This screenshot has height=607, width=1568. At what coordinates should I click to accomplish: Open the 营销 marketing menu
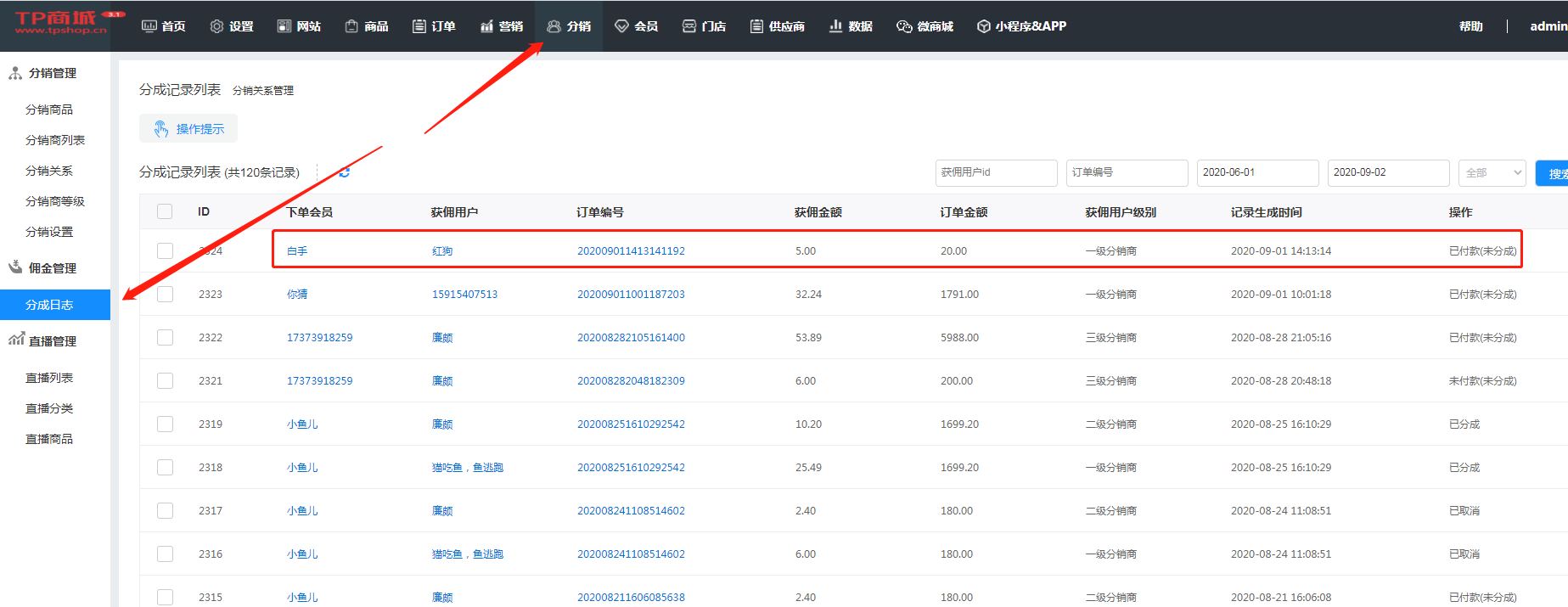pos(501,26)
